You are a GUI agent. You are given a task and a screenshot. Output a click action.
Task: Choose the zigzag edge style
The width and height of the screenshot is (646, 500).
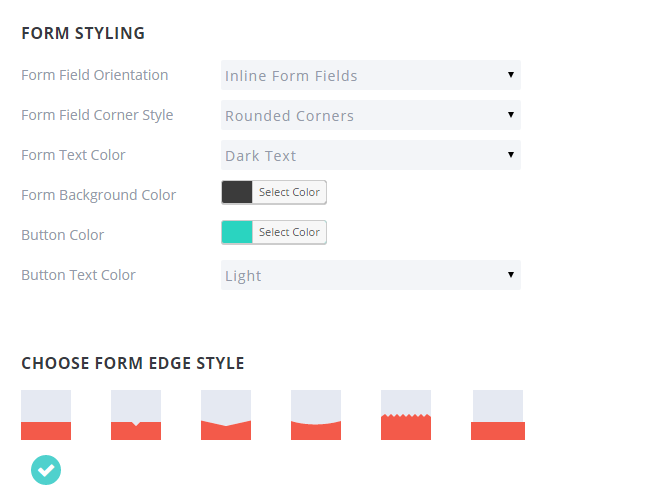[406, 415]
